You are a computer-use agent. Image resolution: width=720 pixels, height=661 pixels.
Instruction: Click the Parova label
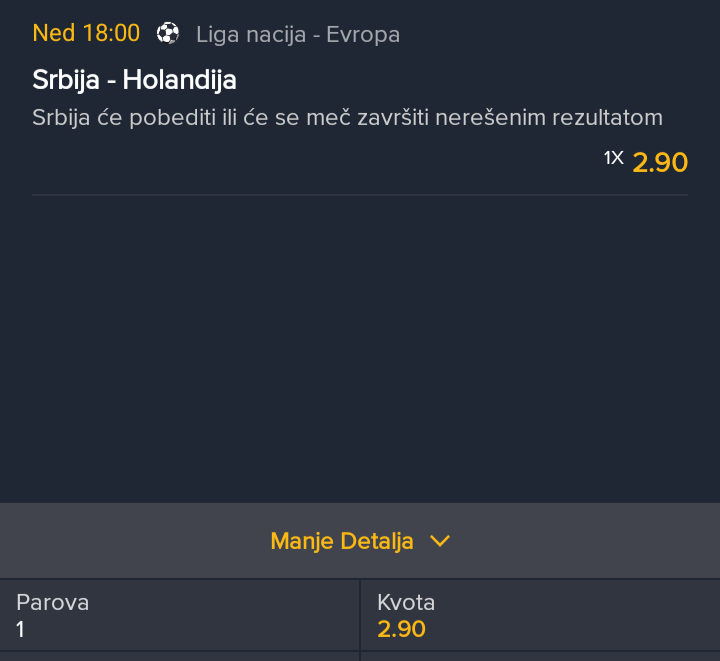(x=52, y=603)
